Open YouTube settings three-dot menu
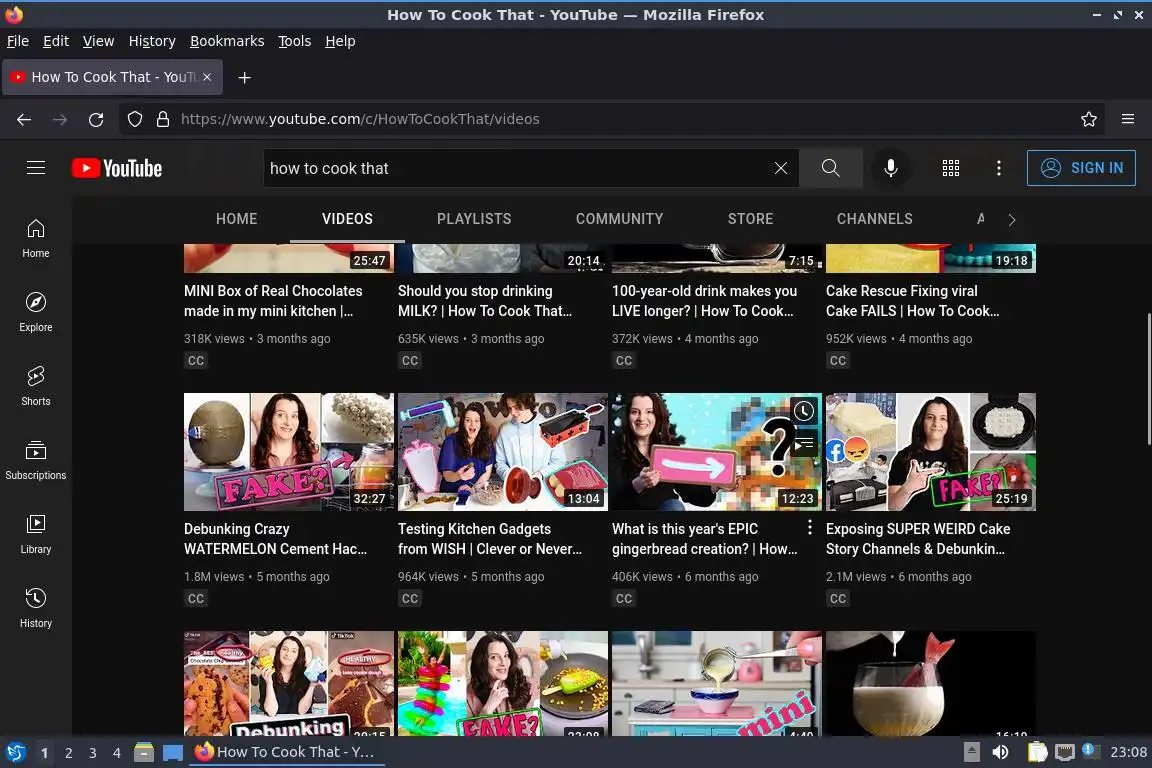1152x768 pixels. (998, 168)
